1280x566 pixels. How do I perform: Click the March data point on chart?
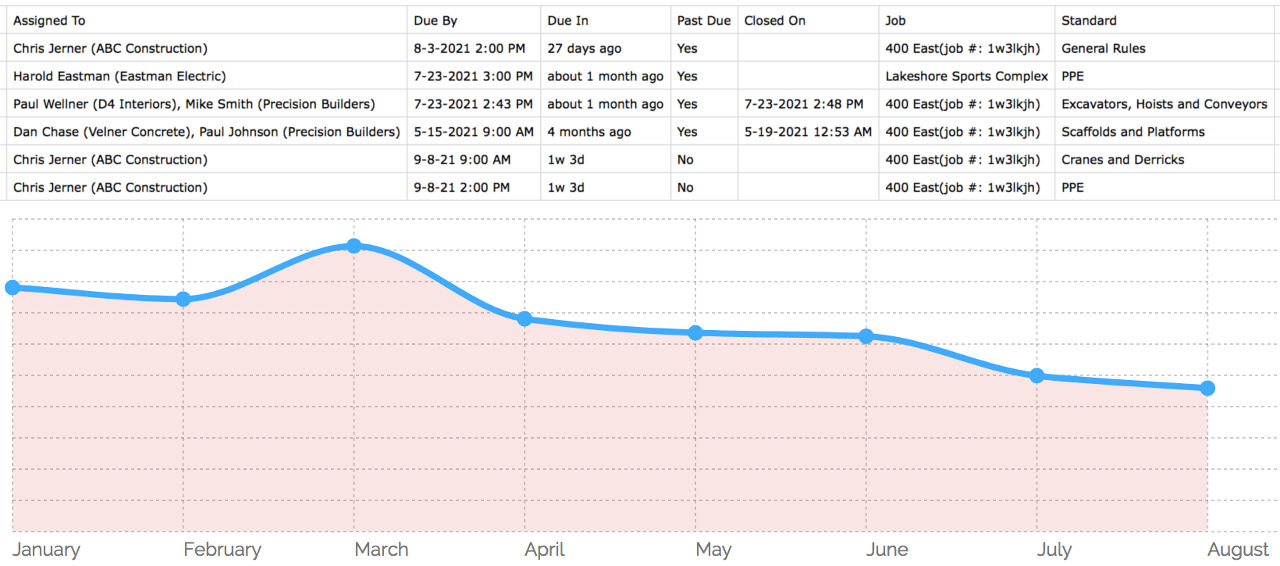point(354,246)
